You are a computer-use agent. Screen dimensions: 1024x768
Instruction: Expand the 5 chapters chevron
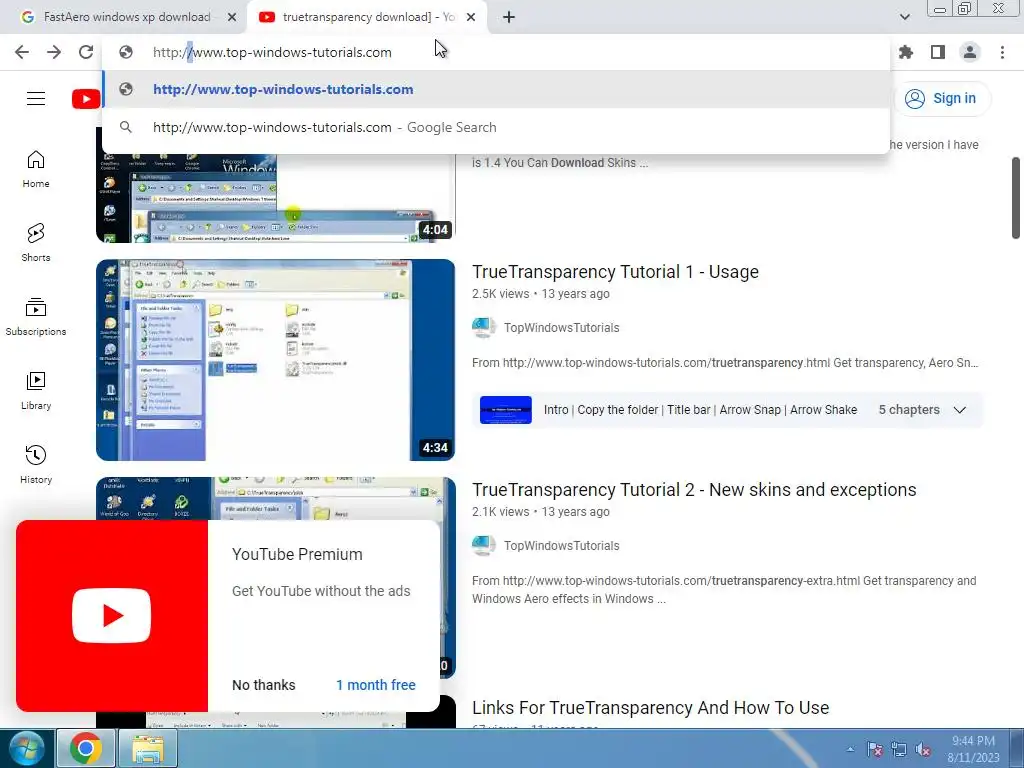pos(959,410)
